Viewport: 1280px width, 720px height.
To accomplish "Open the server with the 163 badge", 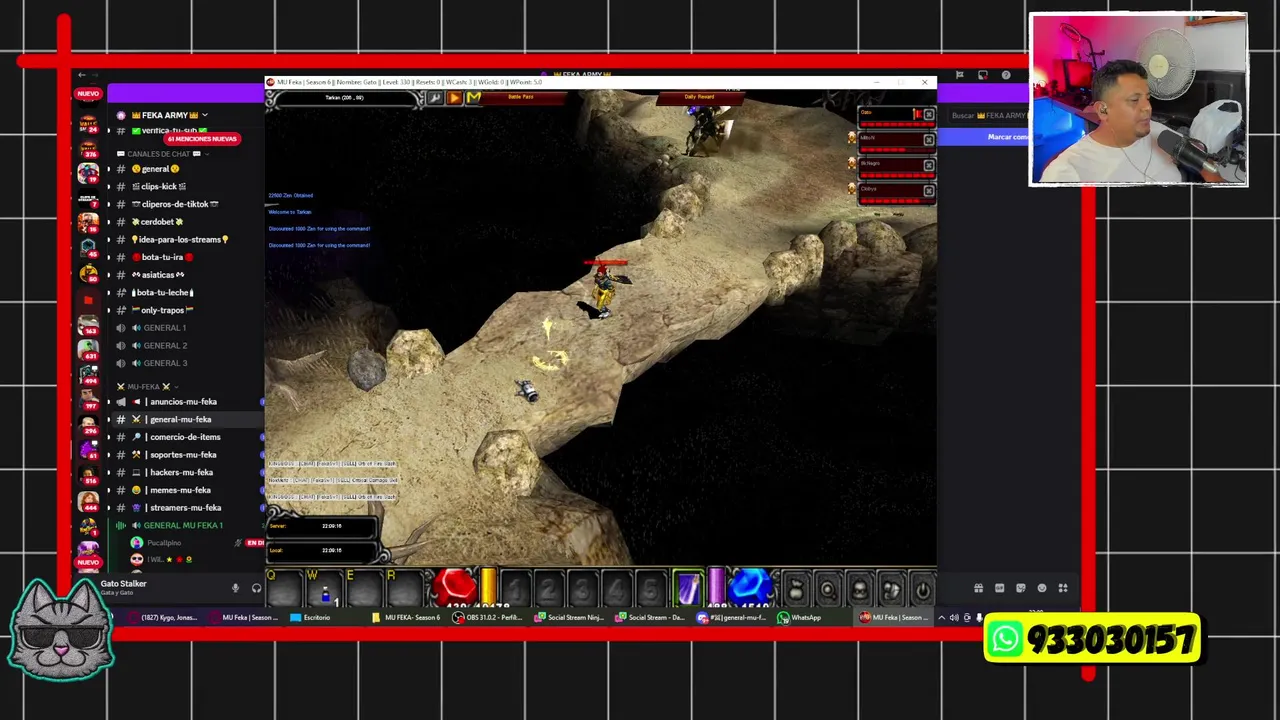I will click(88, 324).
